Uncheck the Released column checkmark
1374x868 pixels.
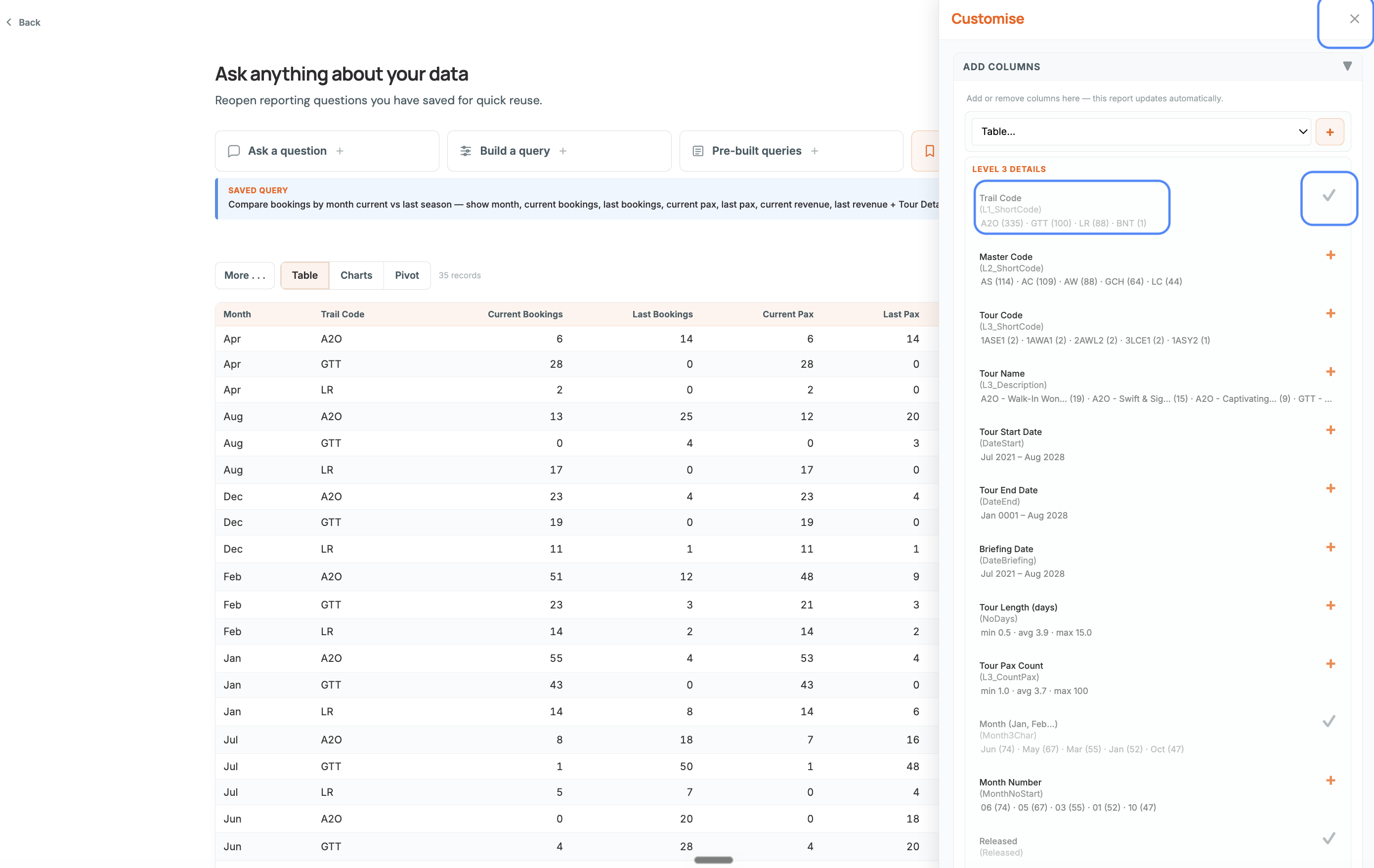[1329, 838]
